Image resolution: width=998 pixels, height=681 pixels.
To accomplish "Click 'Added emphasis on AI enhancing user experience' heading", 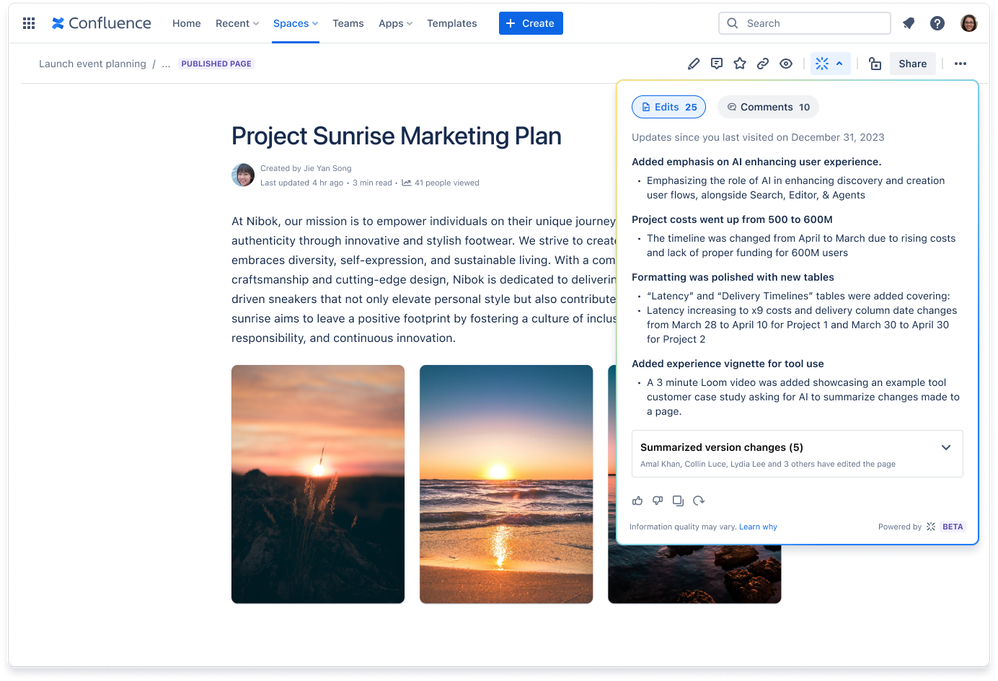I will (757, 162).
